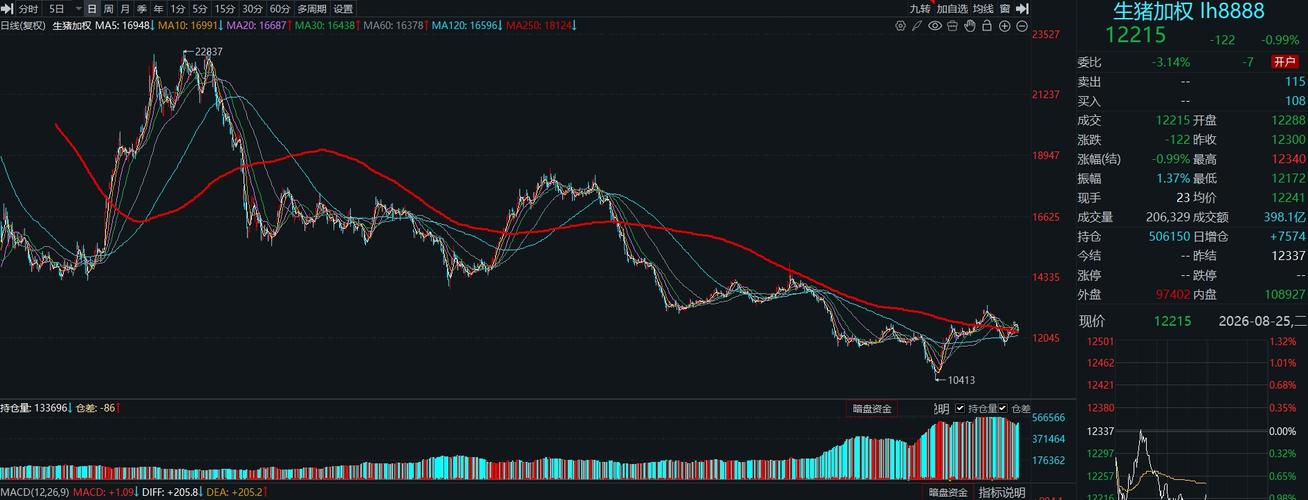
Task: Click the 最高 12340 value
Action: [1289, 159]
